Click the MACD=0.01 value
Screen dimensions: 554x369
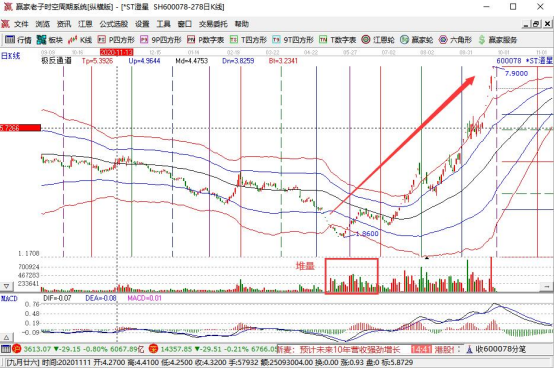tap(145, 298)
